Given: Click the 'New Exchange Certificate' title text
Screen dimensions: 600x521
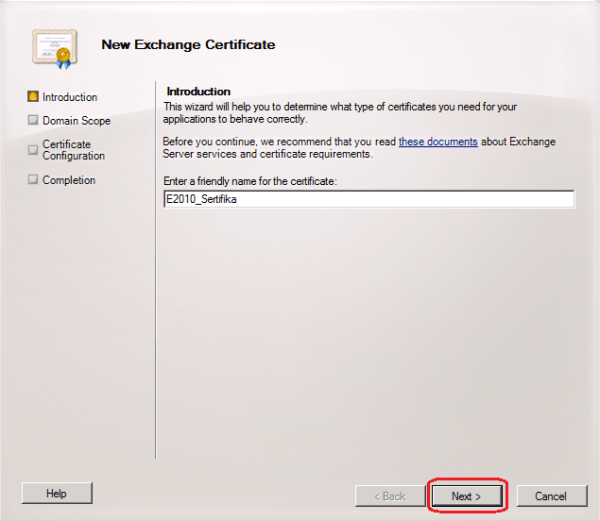Looking at the screenshot, I should pyautogui.click(x=188, y=45).
